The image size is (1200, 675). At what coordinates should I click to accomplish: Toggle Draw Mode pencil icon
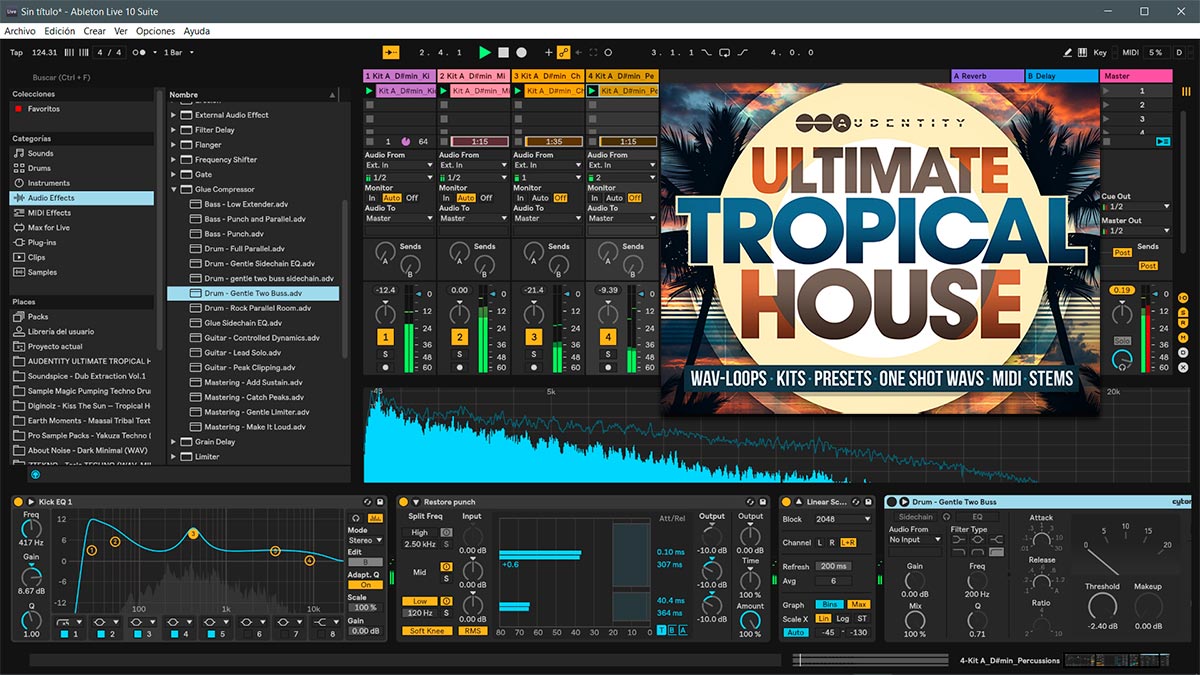click(1068, 52)
